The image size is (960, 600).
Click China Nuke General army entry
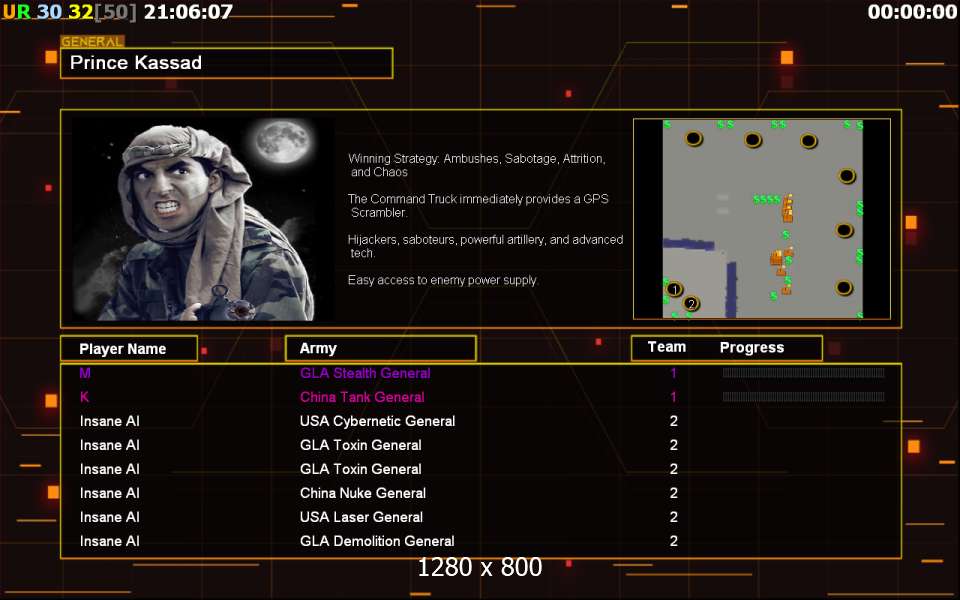point(362,493)
